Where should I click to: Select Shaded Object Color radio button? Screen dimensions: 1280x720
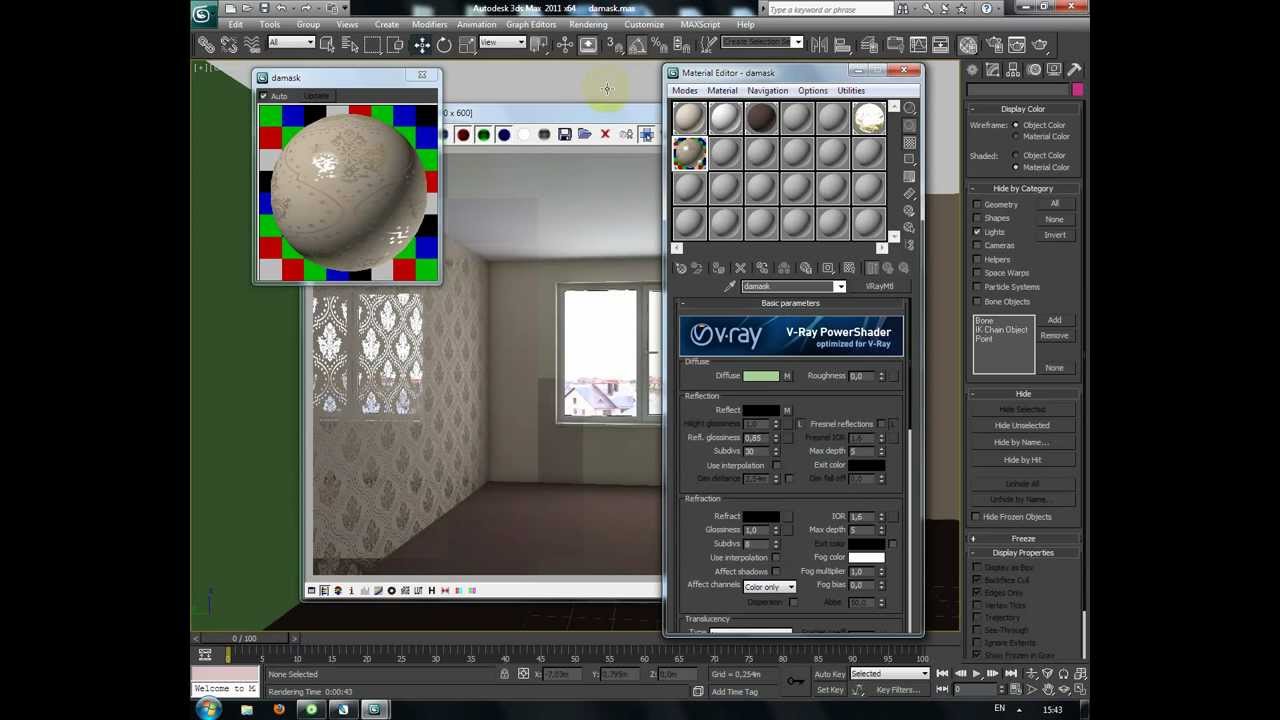point(1016,156)
